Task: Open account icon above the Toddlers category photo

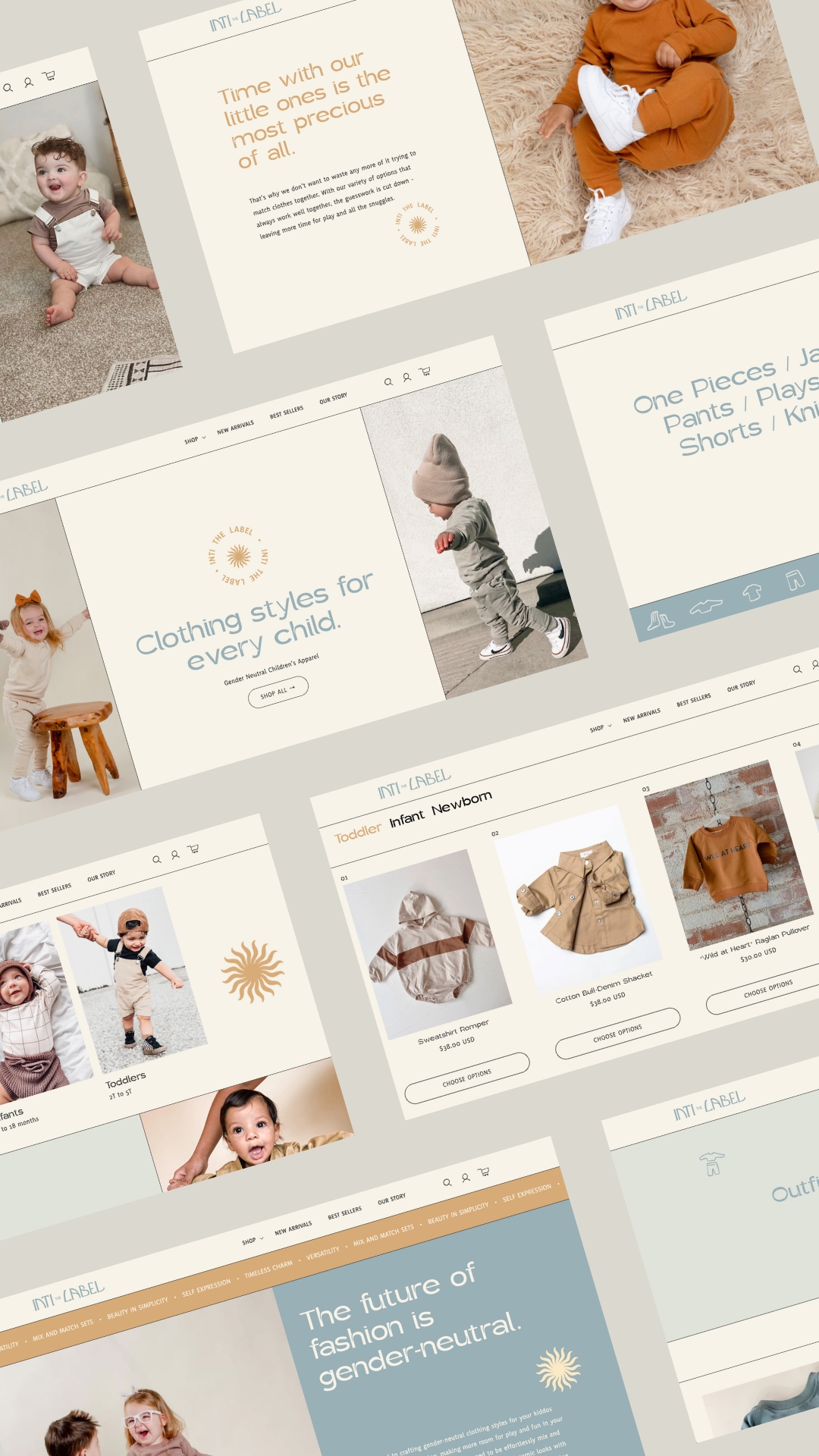Action: [174, 855]
